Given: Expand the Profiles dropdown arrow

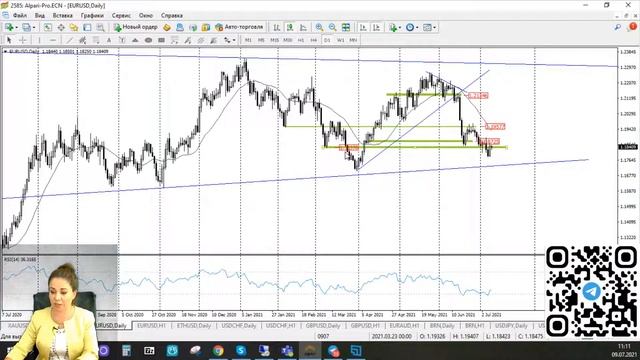Looking at the screenshot, I should 33,27.
